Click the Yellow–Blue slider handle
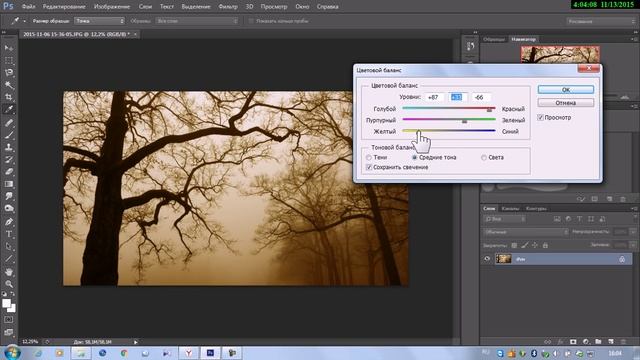The width and height of the screenshot is (640, 360). (418, 132)
